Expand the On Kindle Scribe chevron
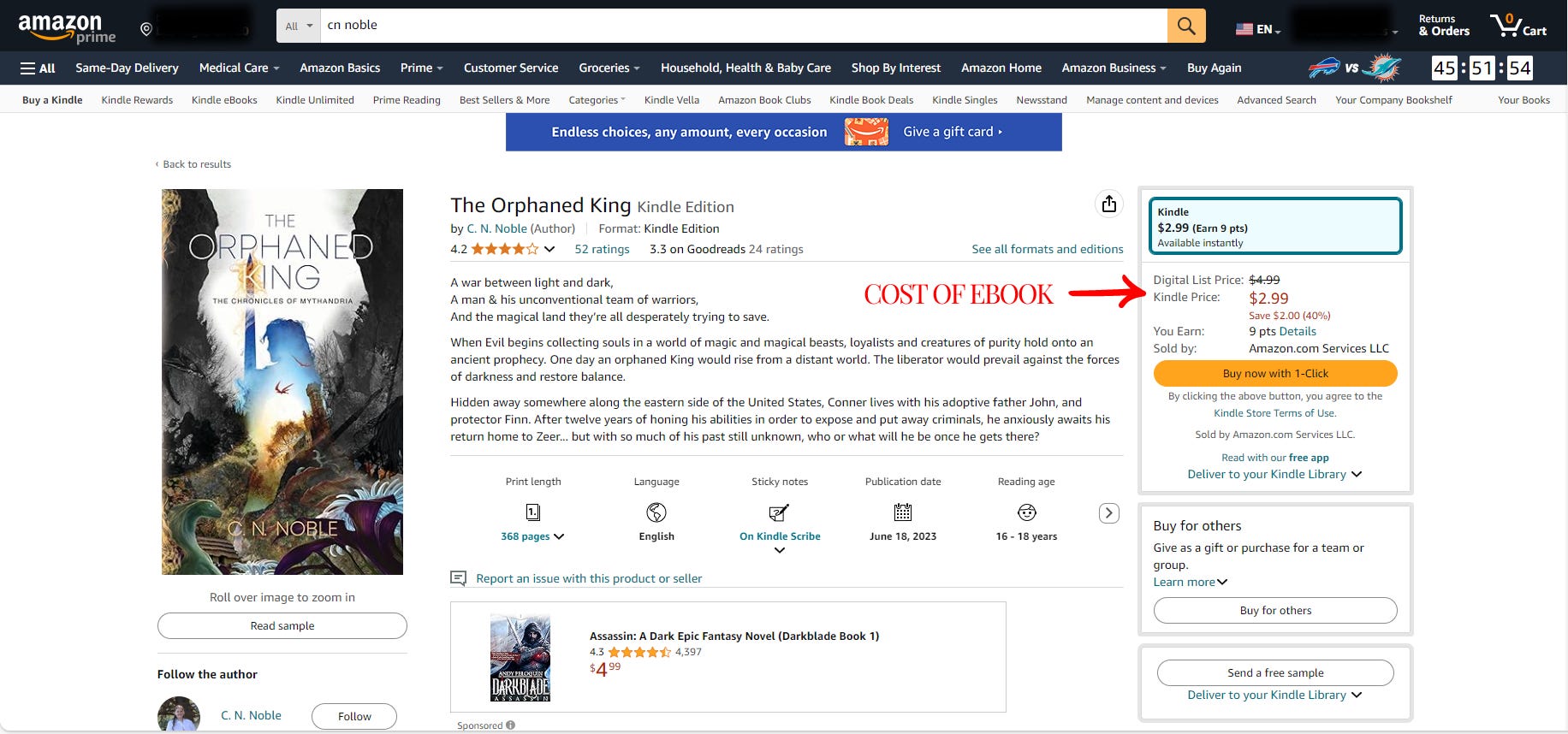Viewport: 1568px width, 734px height. pyautogui.click(x=779, y=551)
